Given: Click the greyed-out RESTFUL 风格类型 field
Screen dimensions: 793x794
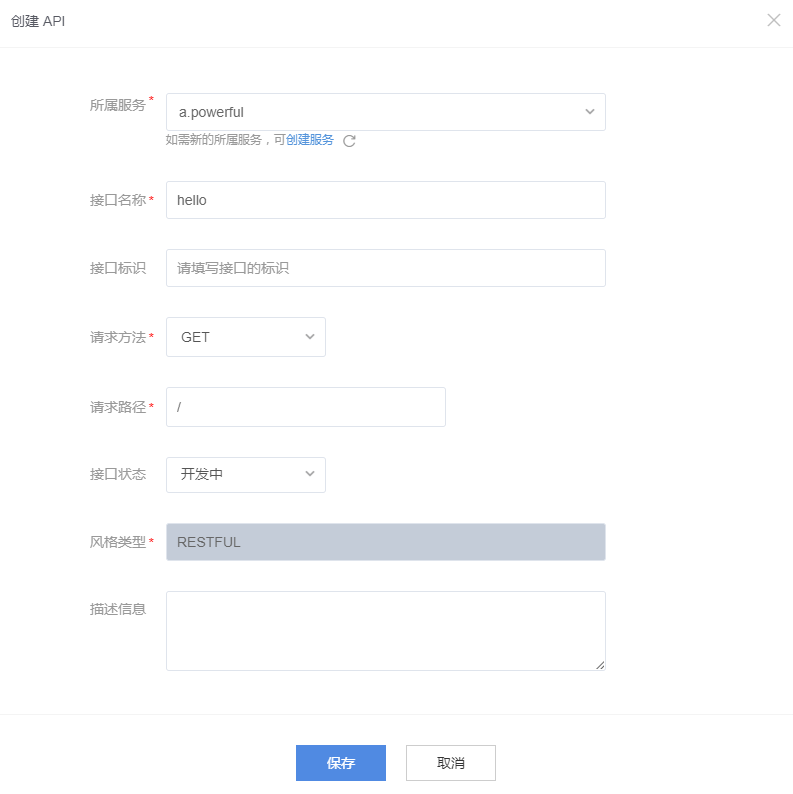Looking at the screenshot, I should point(385,542).
